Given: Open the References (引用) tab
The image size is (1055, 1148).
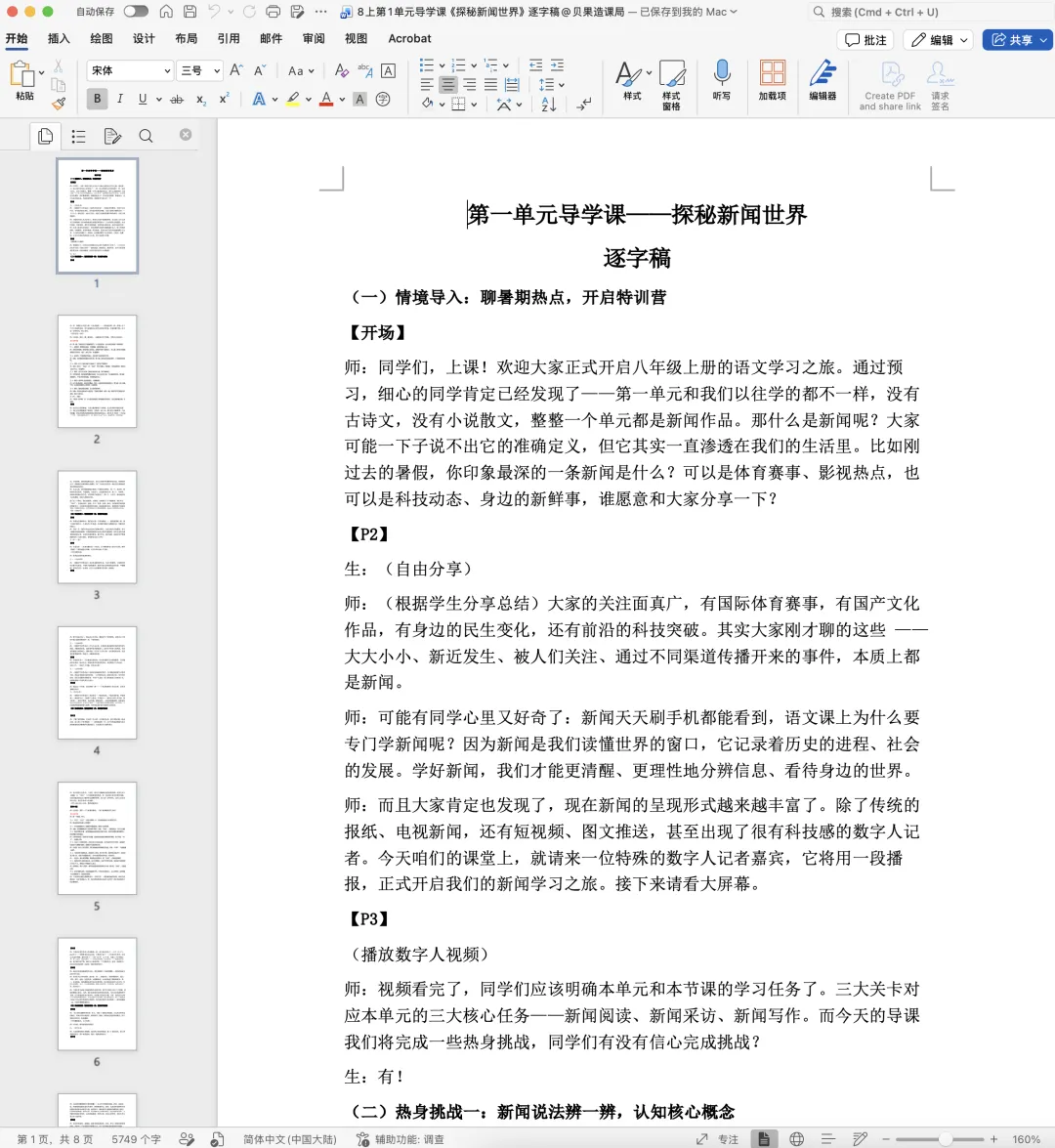Looking at the screenshot, I should click(x=229, y=39).
